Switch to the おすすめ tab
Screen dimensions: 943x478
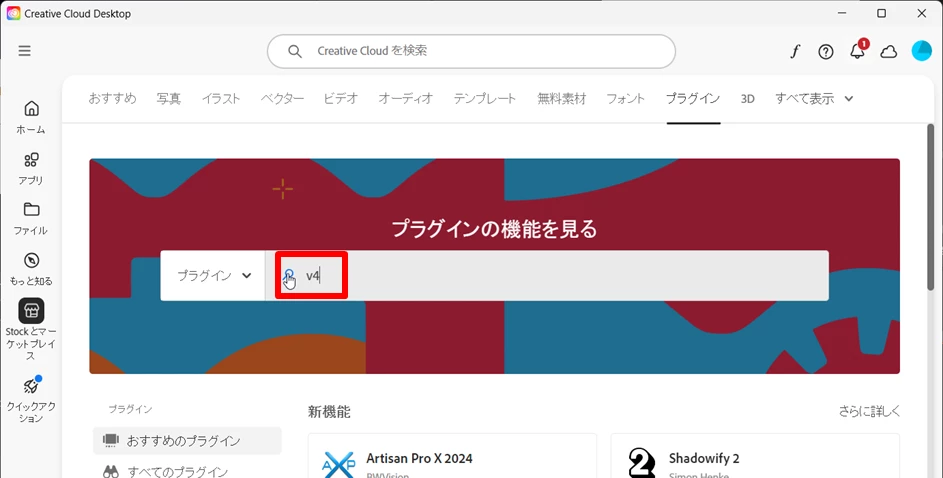coord(112,99)
